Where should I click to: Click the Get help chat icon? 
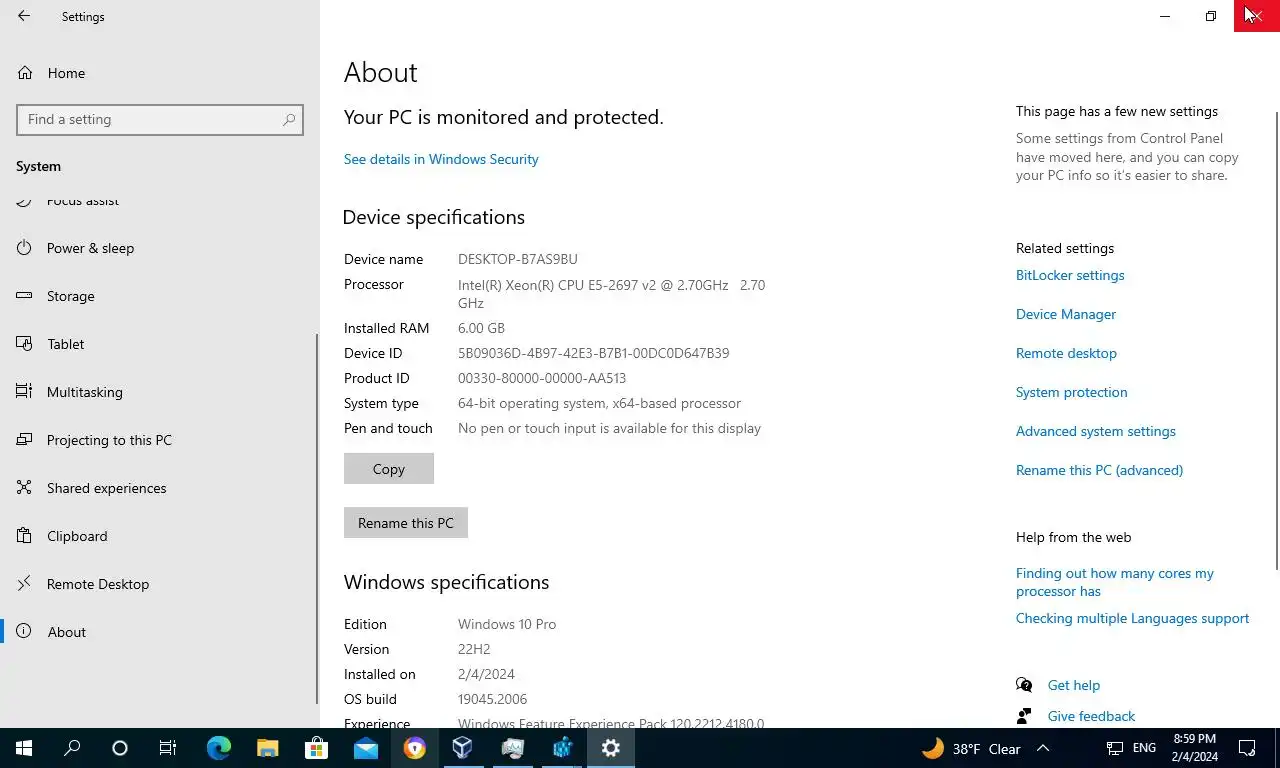click(x=1024, y=685)
